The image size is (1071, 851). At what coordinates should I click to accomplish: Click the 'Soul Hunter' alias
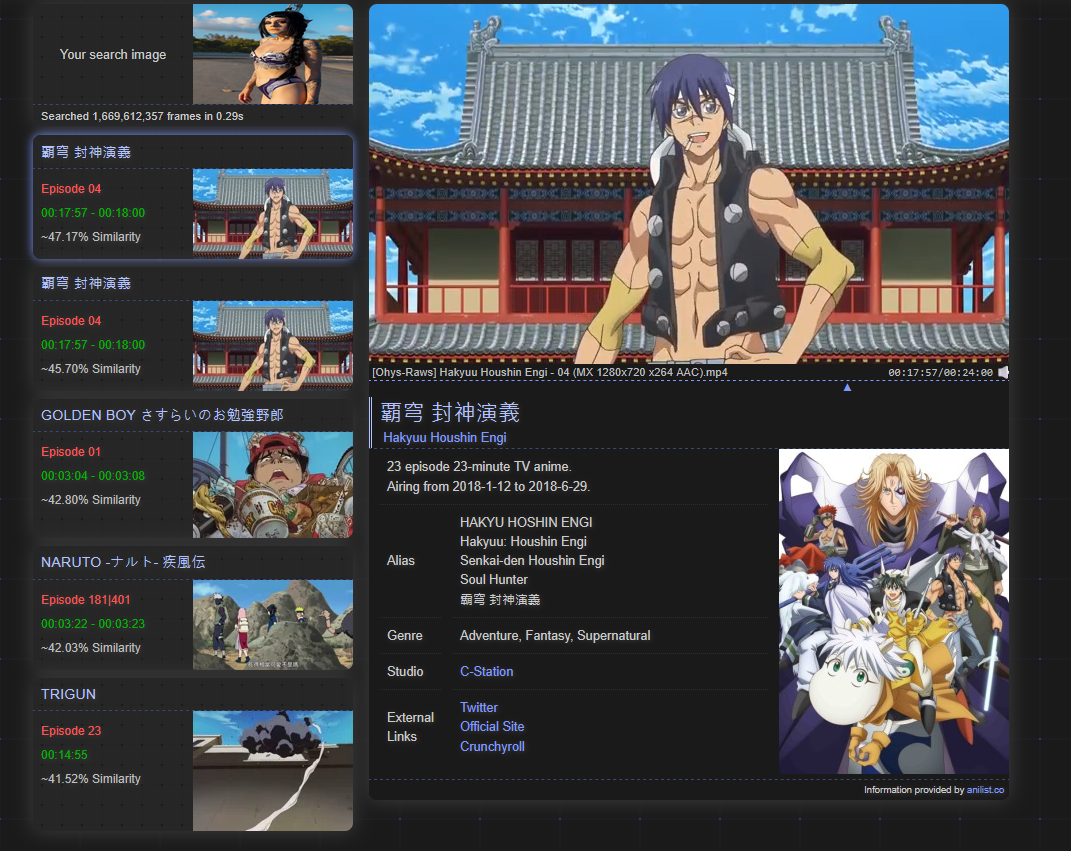pos(494,579)
